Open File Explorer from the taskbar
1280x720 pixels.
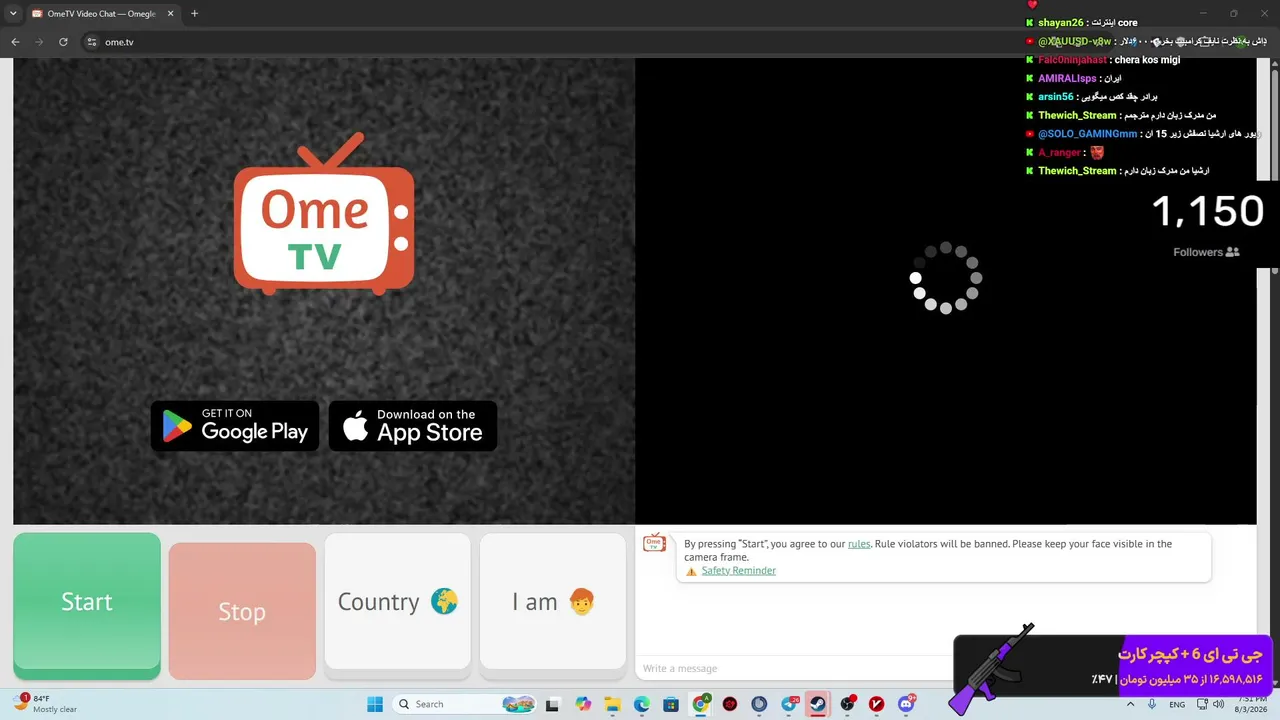click(x=612, y=705)
